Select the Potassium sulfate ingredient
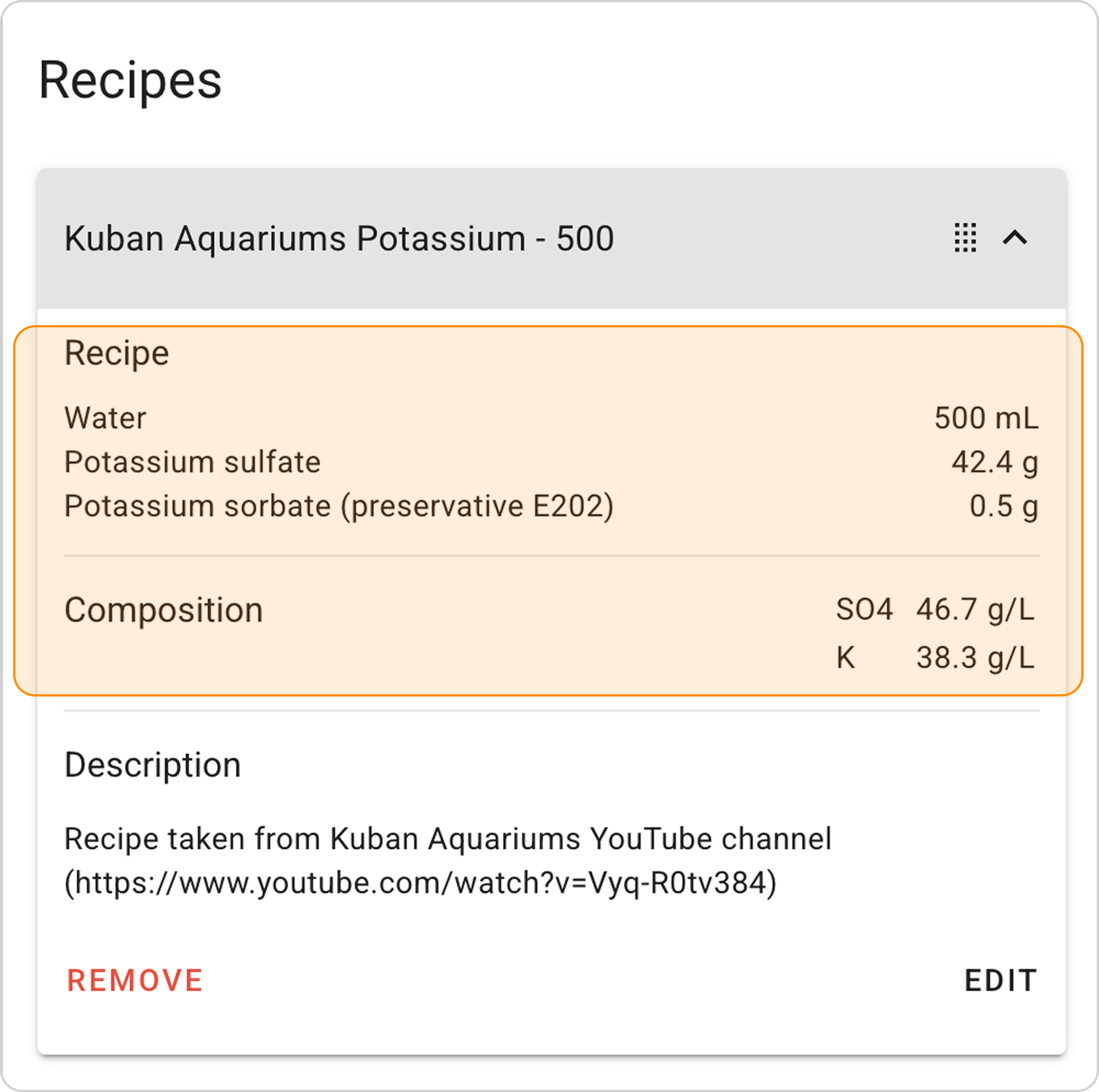 [x=192, y=462]
